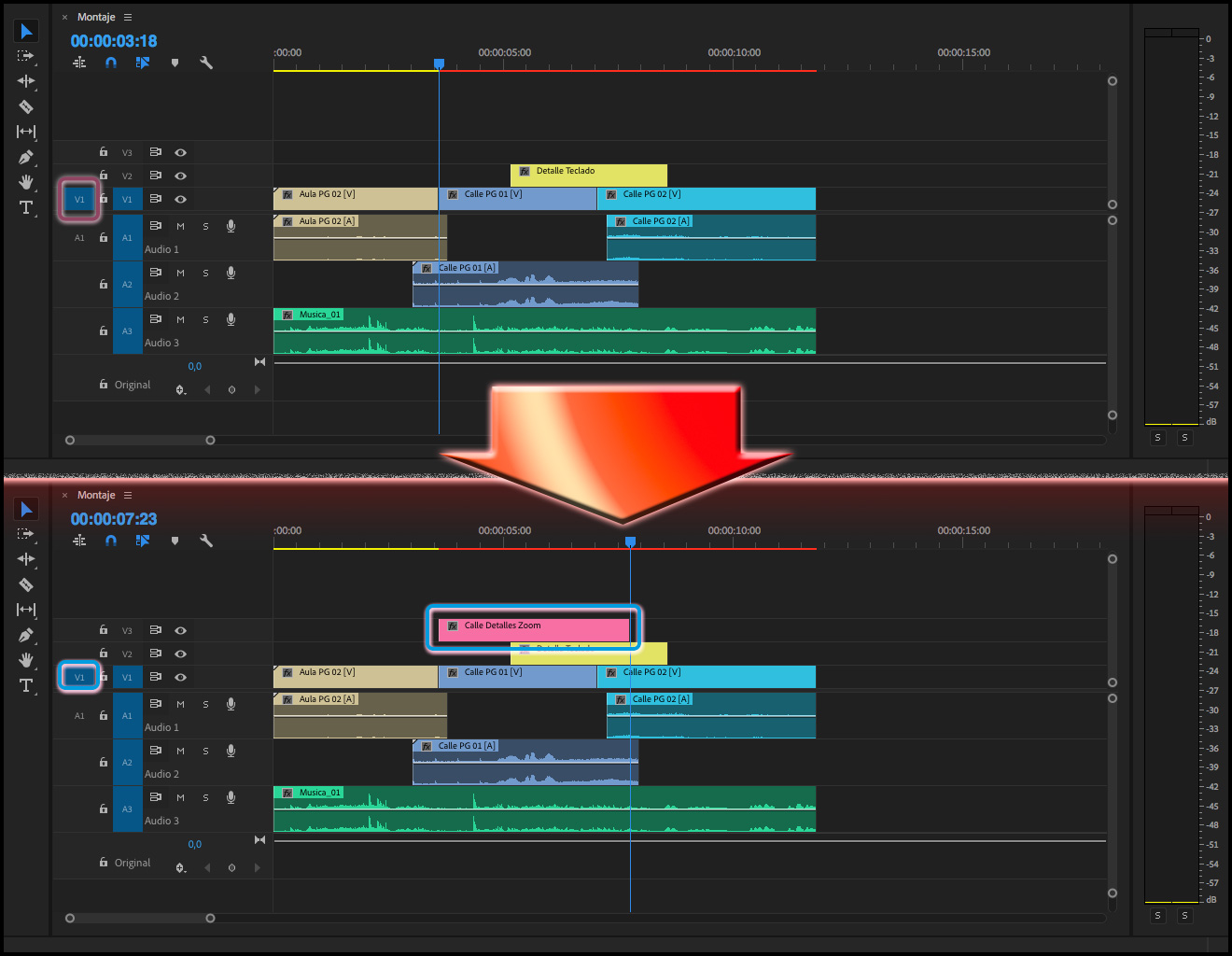Select the Razor tool in the top panel
This screenshot has width=1232, height=956.
[26, 106]
